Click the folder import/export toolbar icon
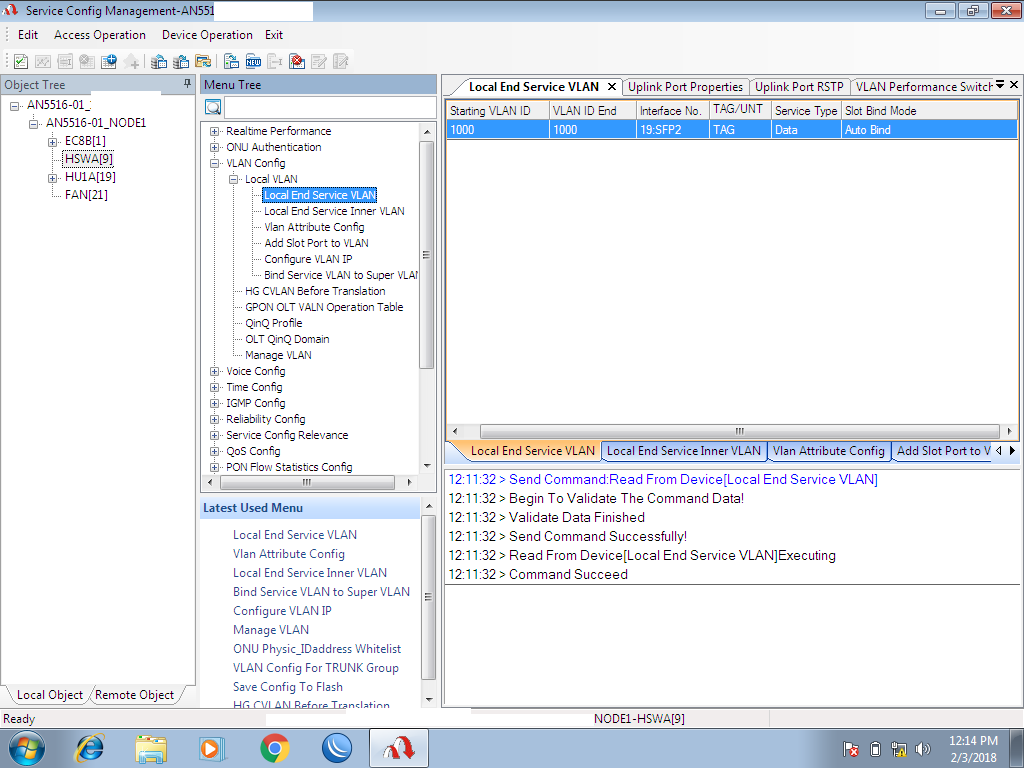 [203, 61]
